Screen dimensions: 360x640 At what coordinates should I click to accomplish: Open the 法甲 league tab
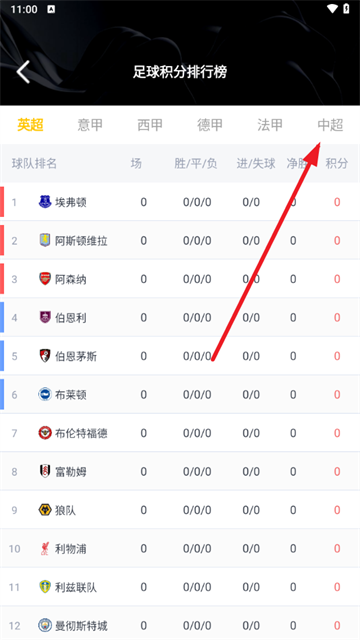(x=270, y=125)
